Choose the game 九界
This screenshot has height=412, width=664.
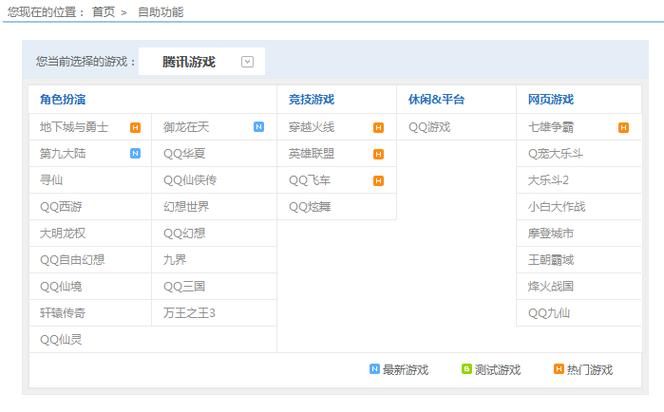175,260
